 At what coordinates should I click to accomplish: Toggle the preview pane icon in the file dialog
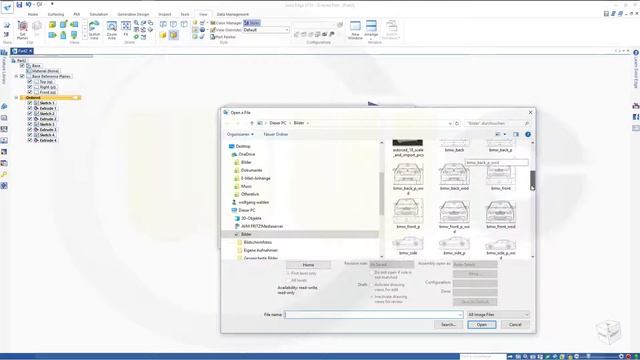[516, 134]
